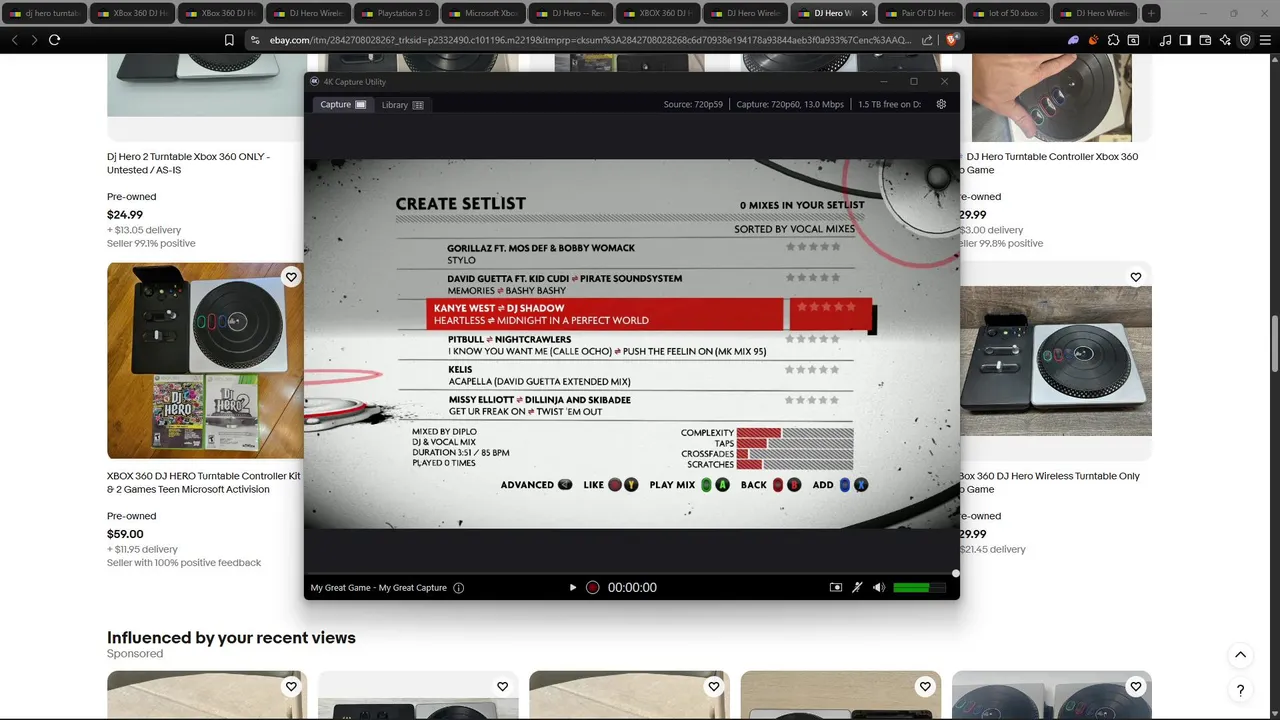The image size is (1280, 720).
Task: Reload the eBay page
Action: pyautogui.click(x=55, y=40)
